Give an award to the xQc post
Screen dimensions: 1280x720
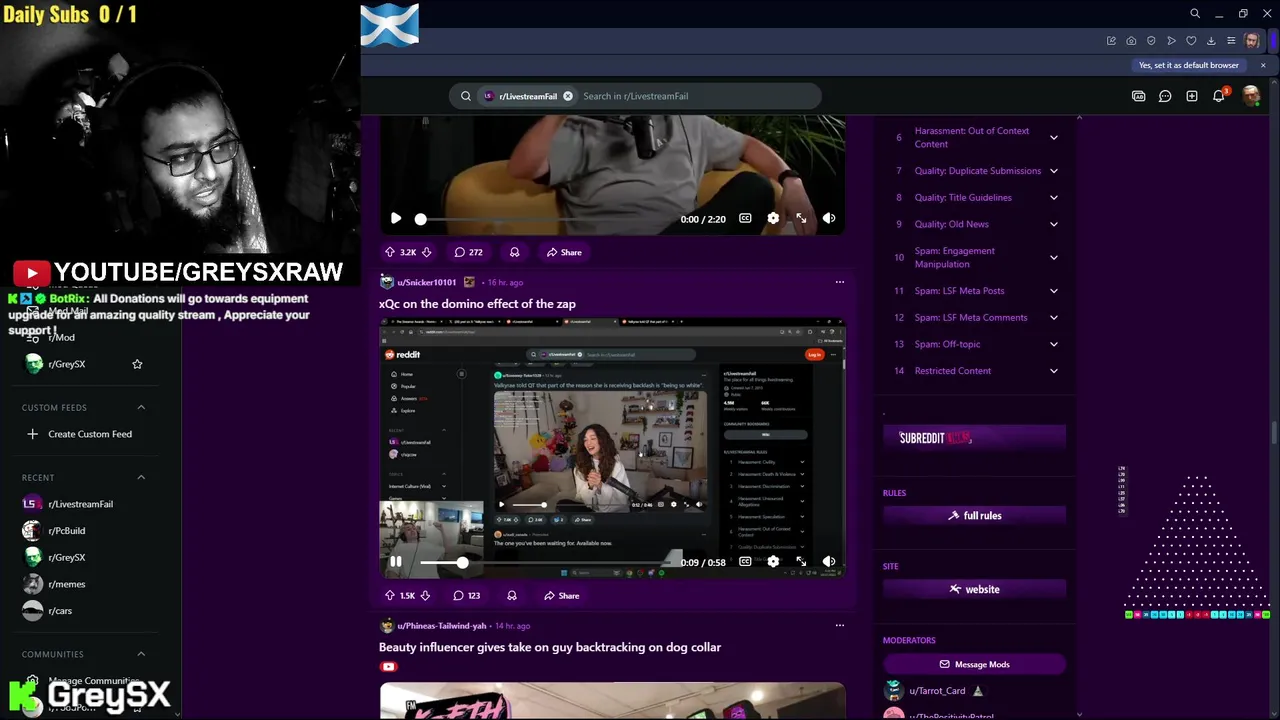(x=512, y=596)
